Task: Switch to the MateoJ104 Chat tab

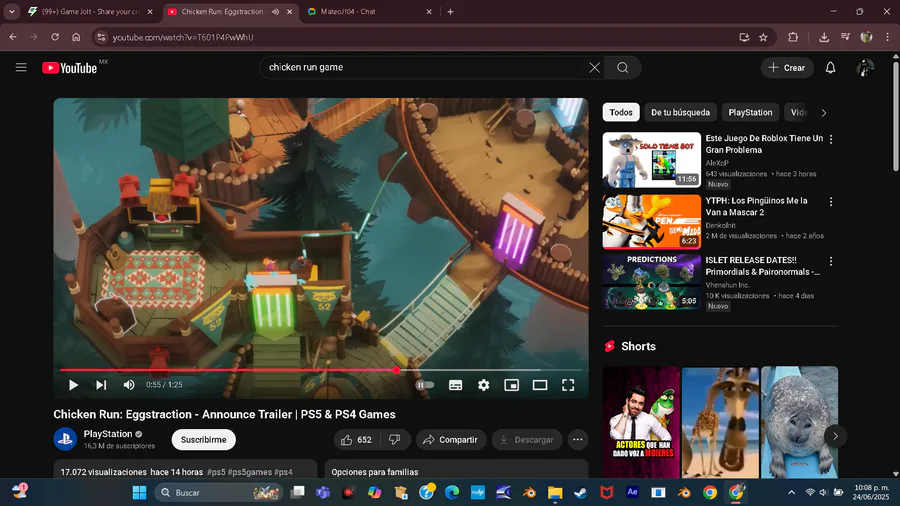Action: tap(367, 11)
